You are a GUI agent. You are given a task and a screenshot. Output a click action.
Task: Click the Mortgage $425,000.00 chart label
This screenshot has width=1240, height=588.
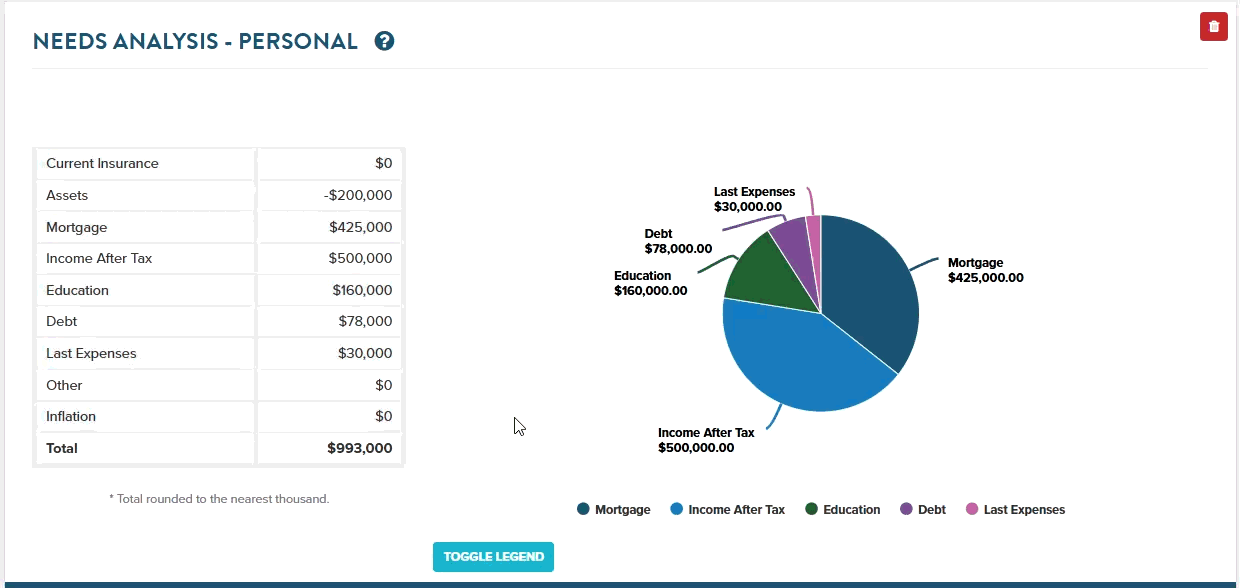click(x=985, y=270)
